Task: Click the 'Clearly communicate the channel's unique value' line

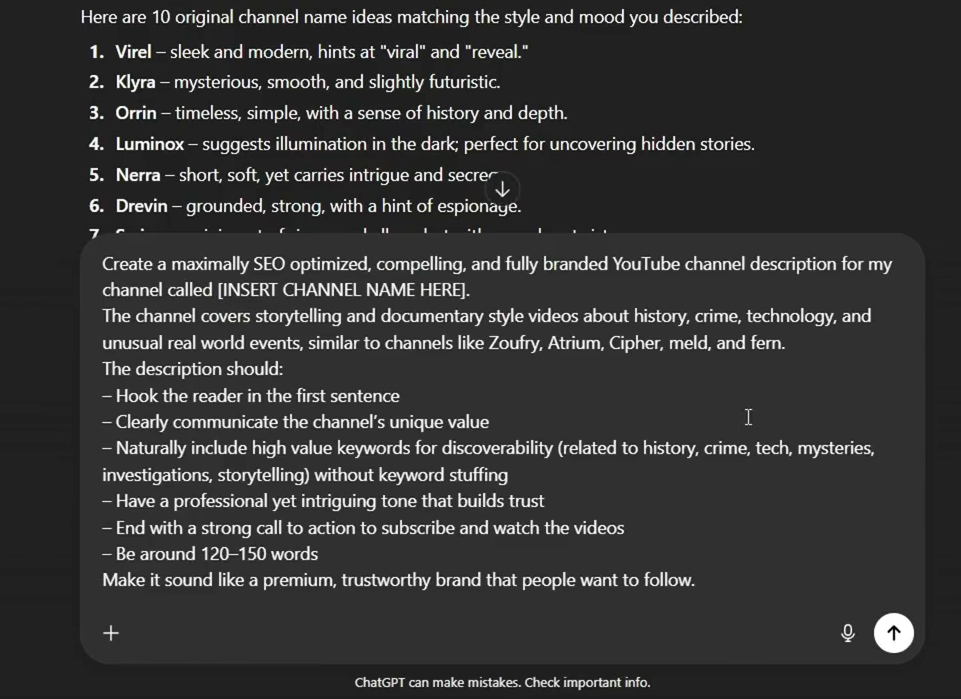Action: pyautogui.click(x=295, y=422)
